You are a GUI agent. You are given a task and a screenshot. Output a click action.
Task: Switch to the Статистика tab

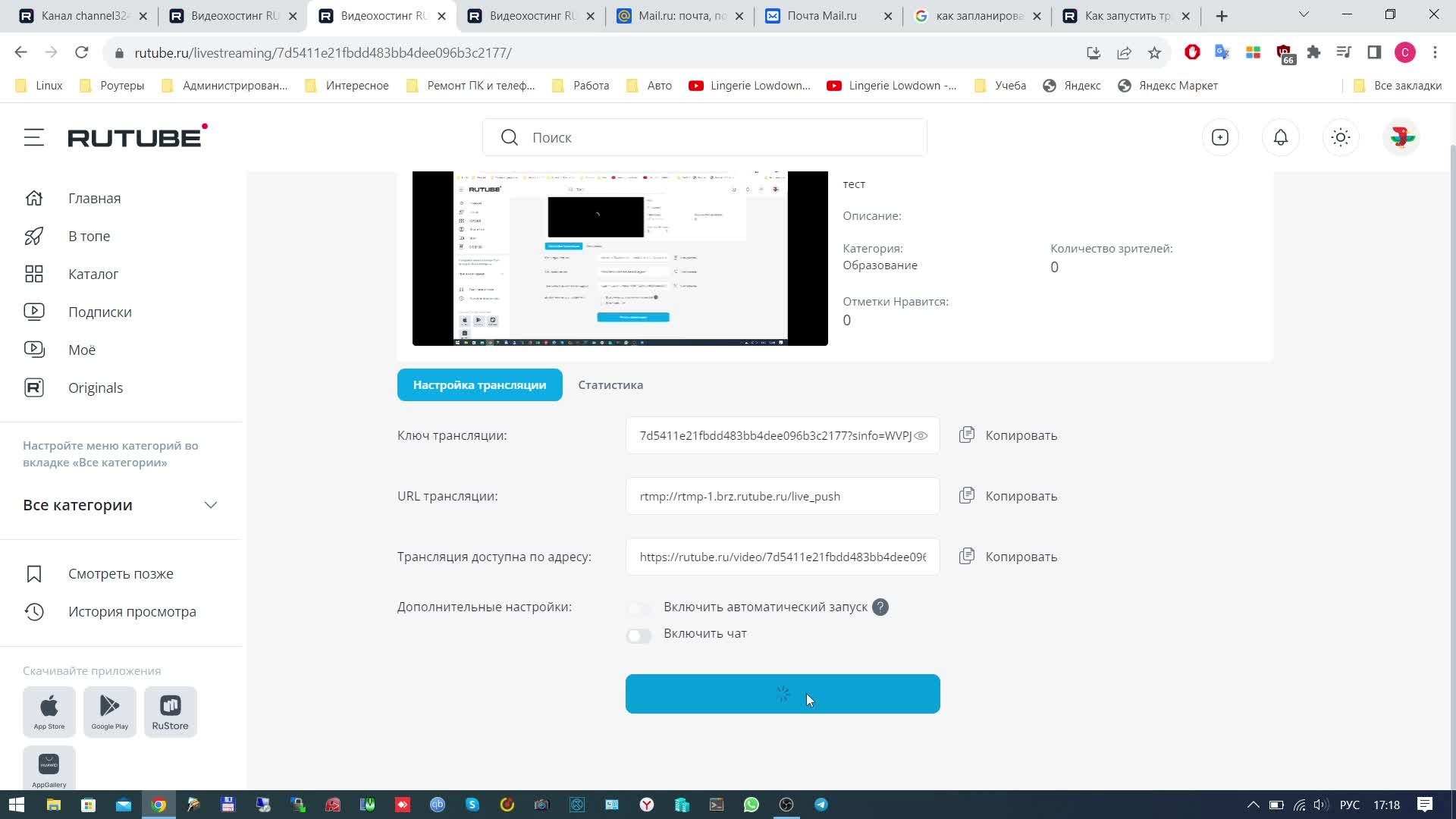(x=610, y=385)
